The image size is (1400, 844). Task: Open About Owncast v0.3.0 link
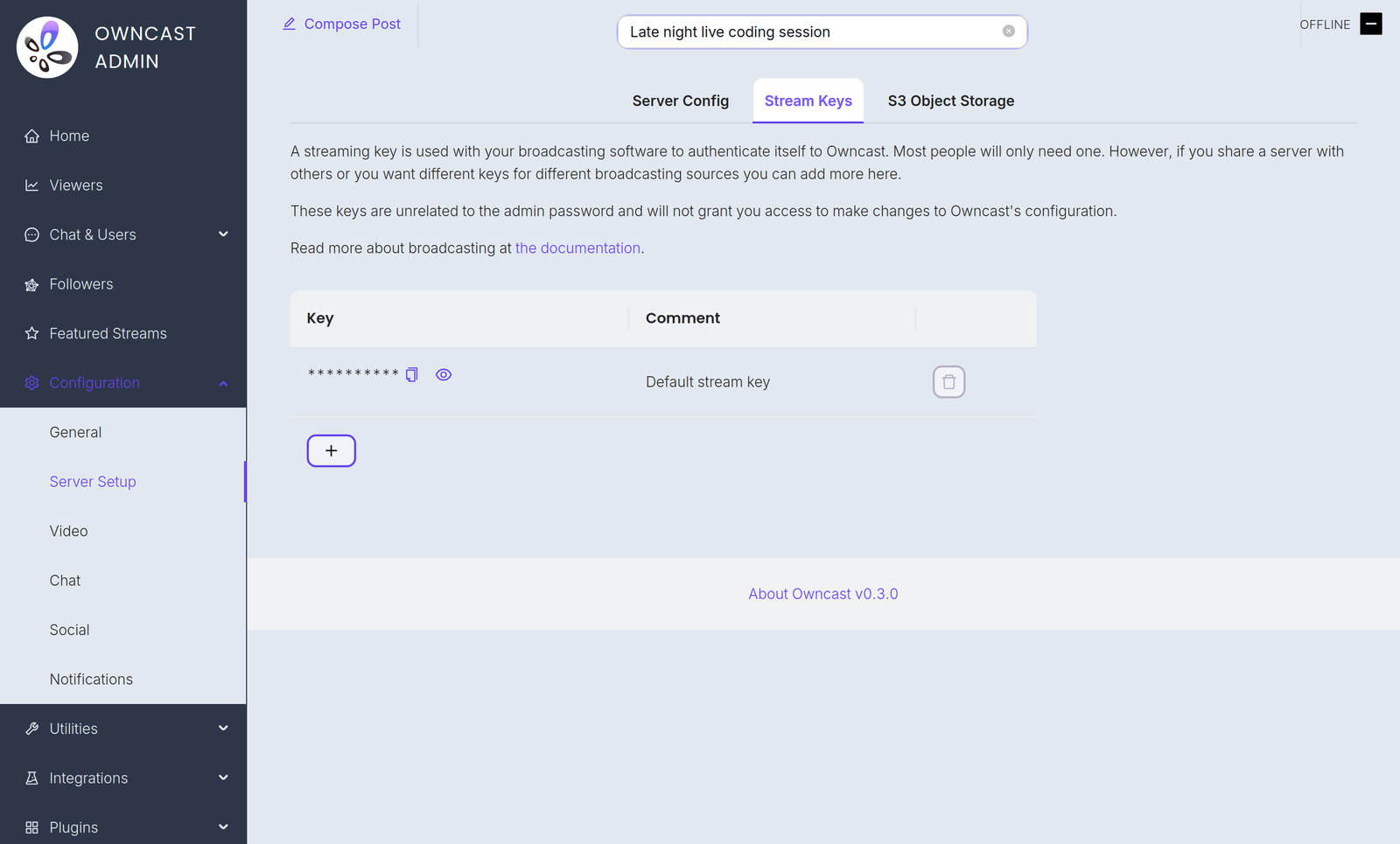(x=823, y=594)
